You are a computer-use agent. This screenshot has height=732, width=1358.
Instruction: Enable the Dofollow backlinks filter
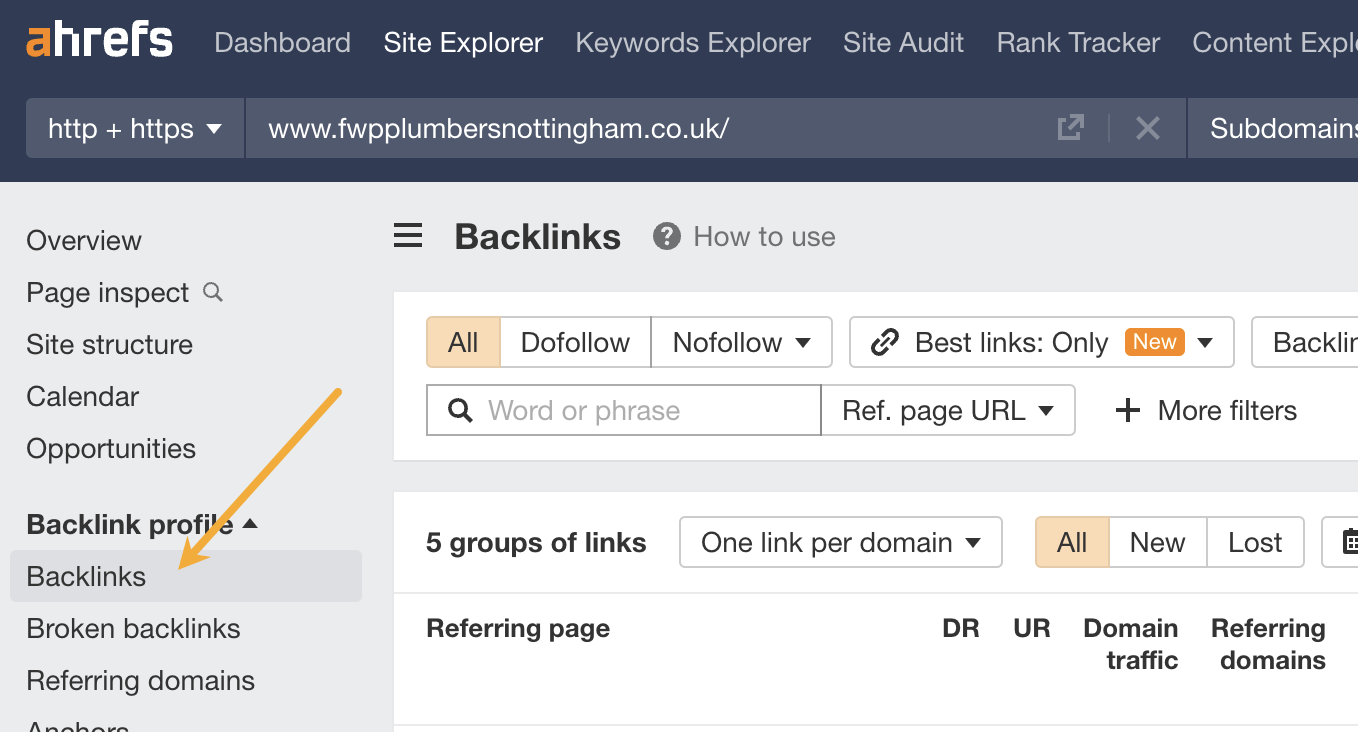(575, 342)
